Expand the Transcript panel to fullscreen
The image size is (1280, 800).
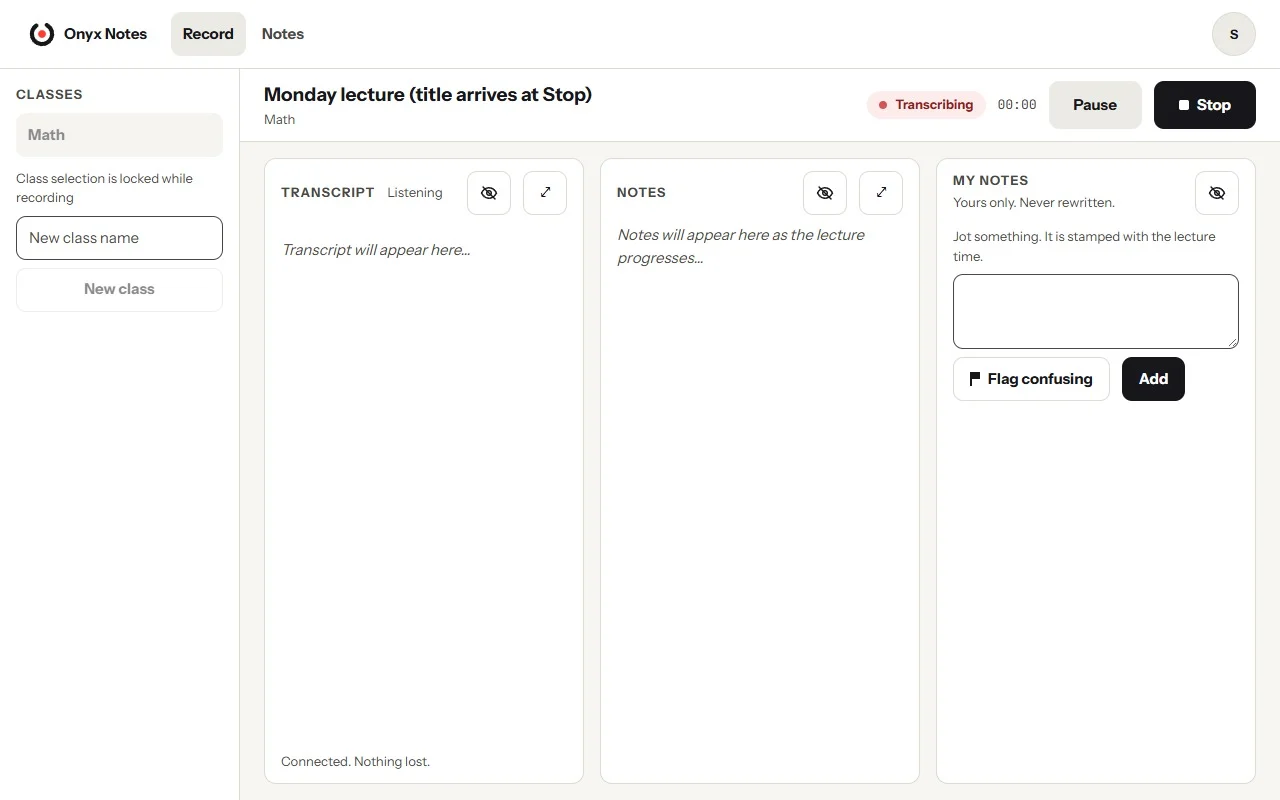point(545,193)
